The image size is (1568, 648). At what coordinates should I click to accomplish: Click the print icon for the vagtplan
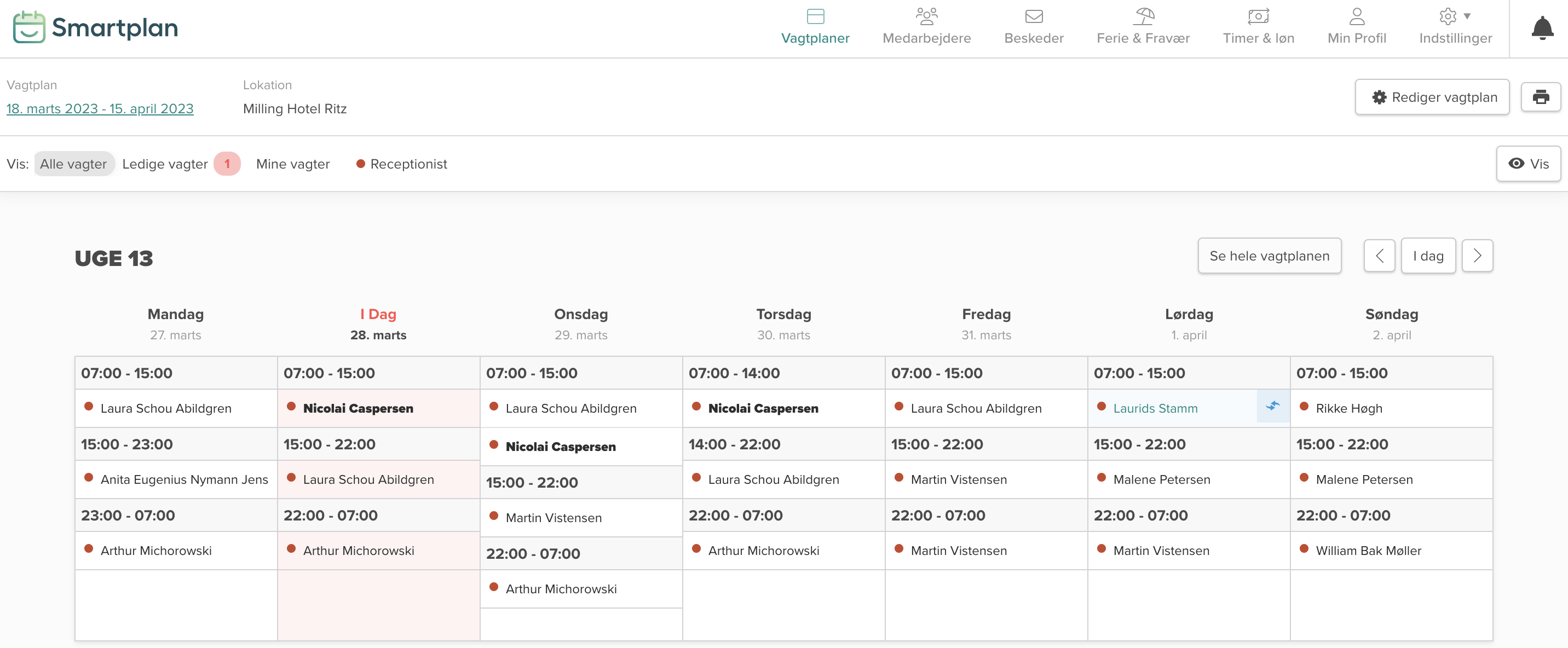pos(1541,97)
